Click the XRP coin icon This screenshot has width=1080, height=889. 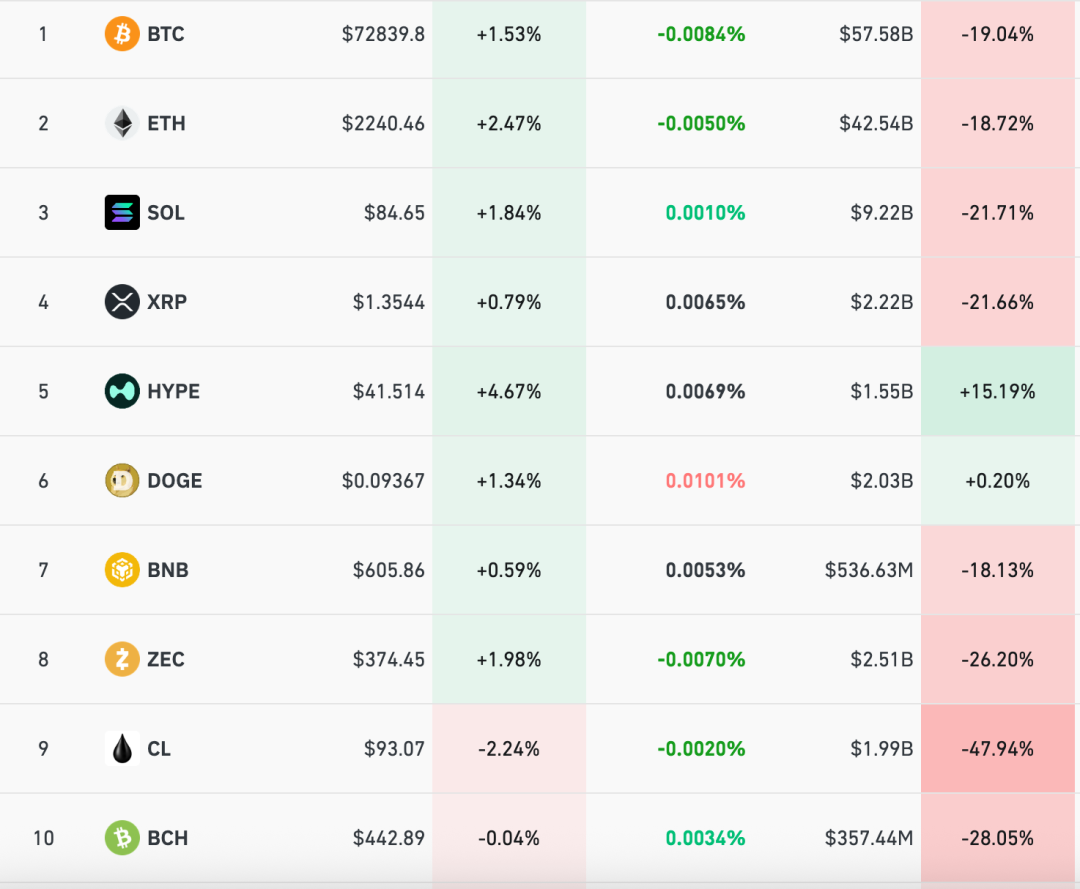tap(122, 302)
